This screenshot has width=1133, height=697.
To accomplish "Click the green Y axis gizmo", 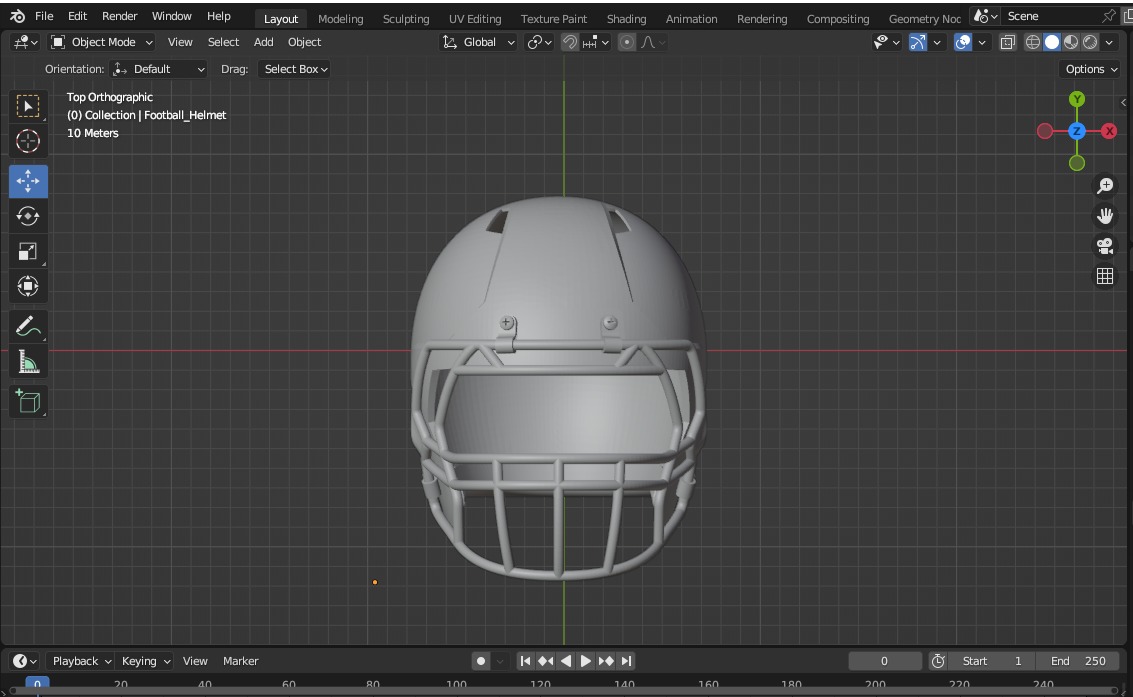I will (1077, 99).
